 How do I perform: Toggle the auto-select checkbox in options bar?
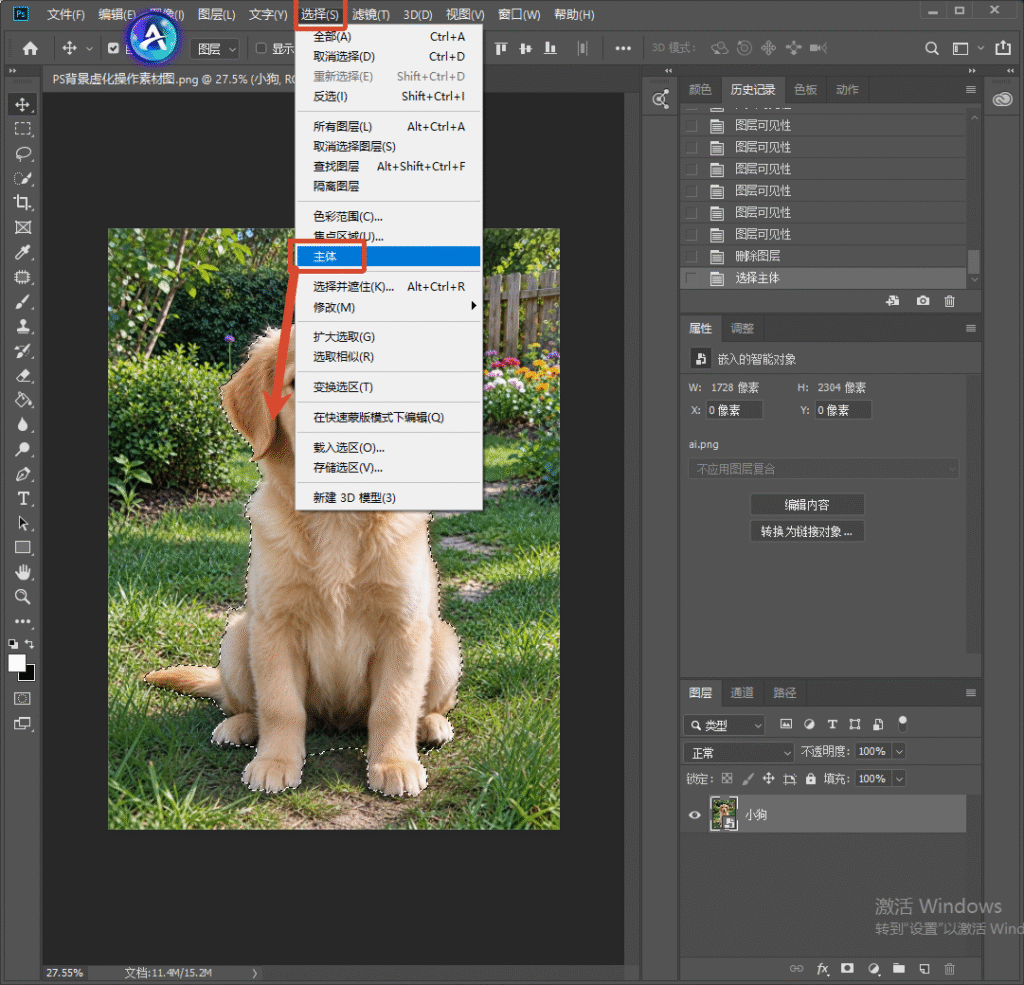click(114, 48)
